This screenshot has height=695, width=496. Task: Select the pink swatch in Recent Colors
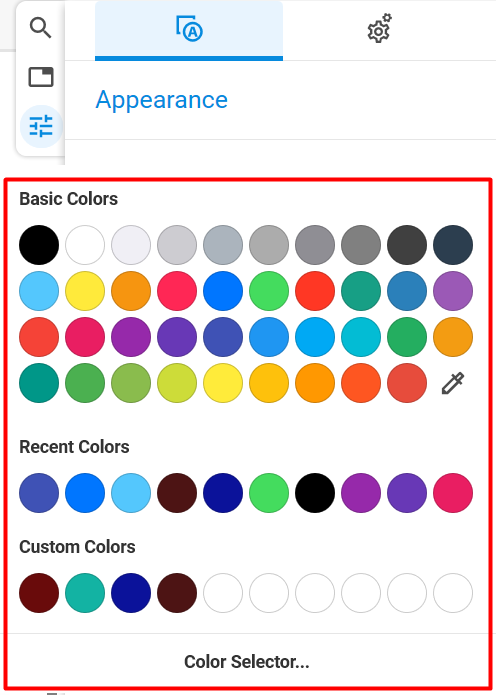pyautogui.click(x=453, y=493)
